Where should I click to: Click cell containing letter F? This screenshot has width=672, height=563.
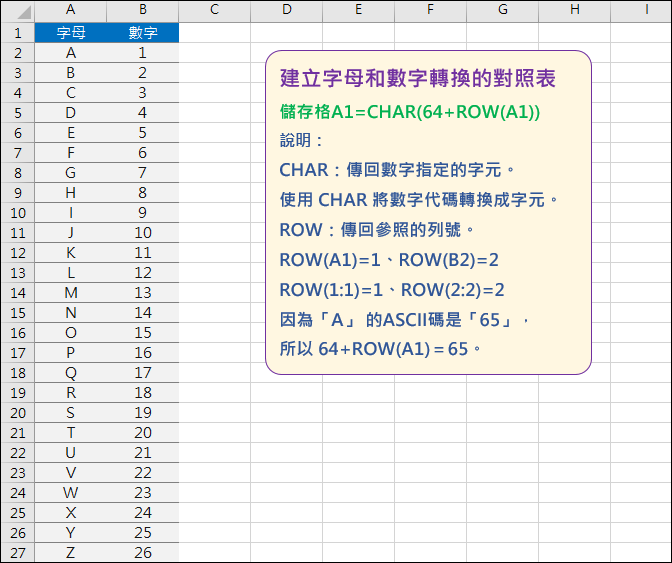point(71,153)
